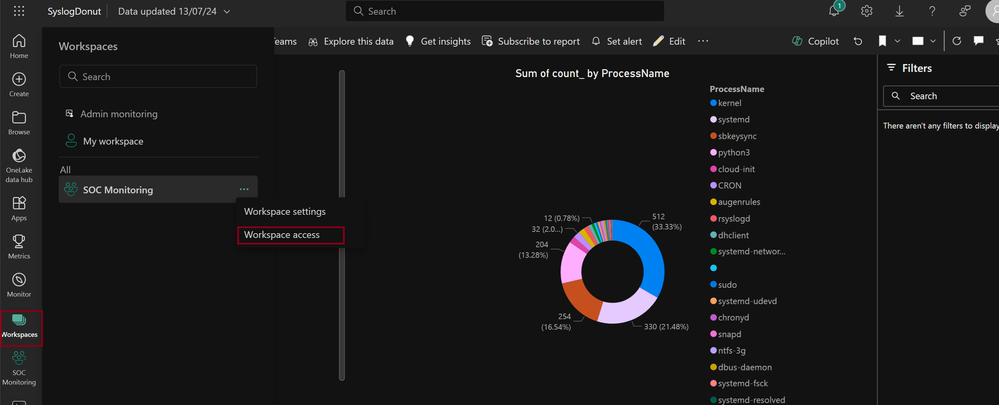Viewport: 999px width, 405px height.
Task: Open the app launcher grid icon
Action: [x=19, y=11]
